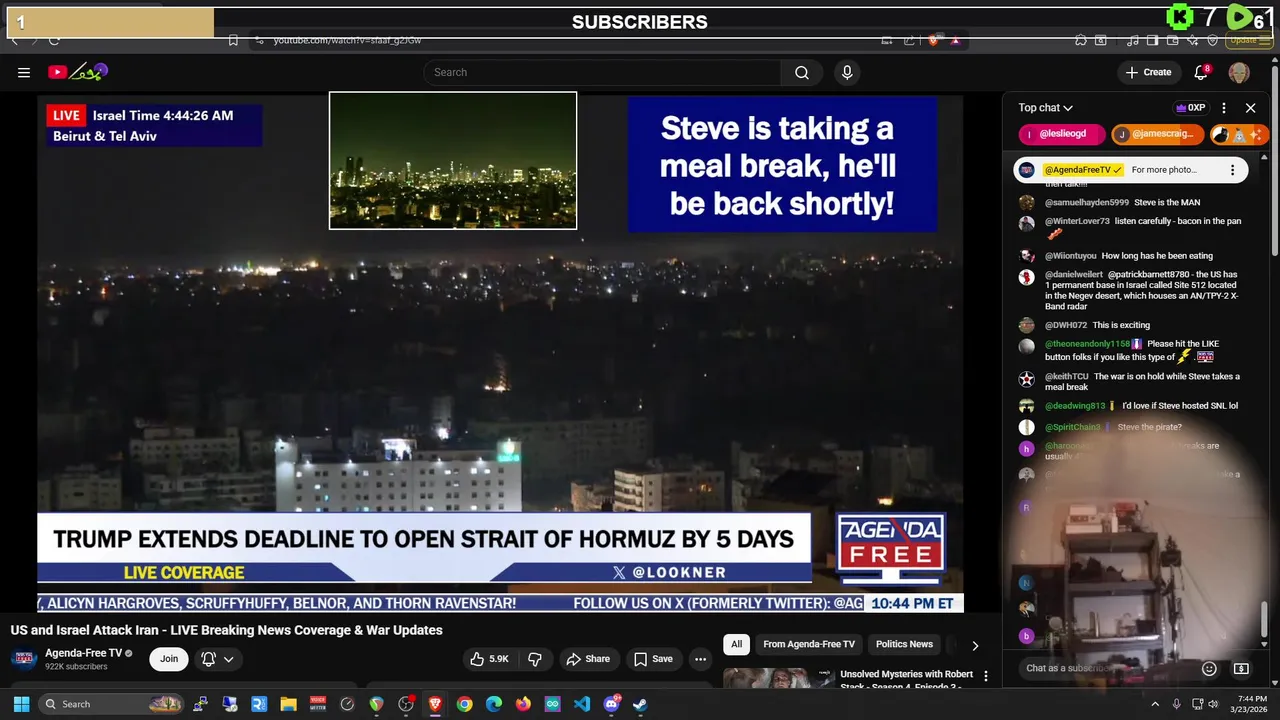Open @leslieogd Super Chat ticker chip
The height and width of the screenshot is (720, 1280).
1062,134
